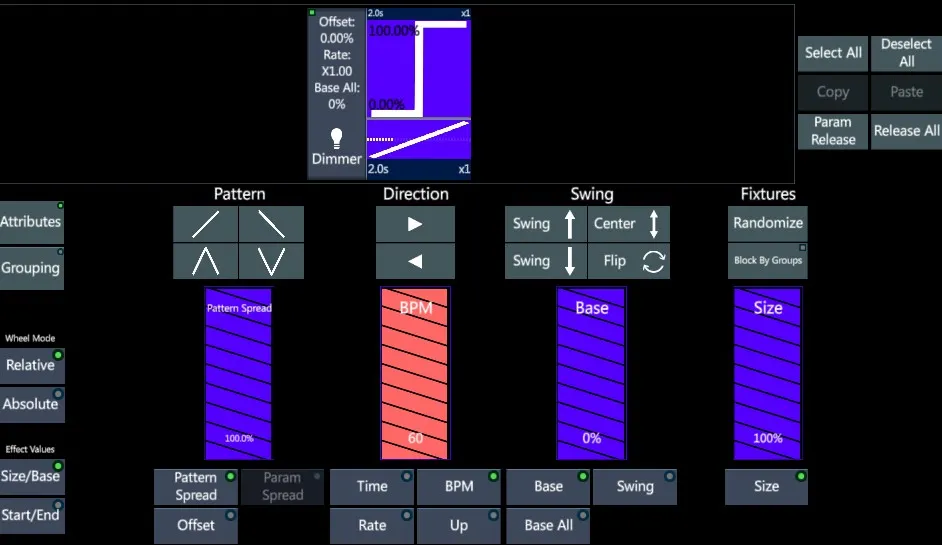The width and height of the screenshot is (942, 545).
Task: Set direction to reverse arrow
Action: coord(415,261)
